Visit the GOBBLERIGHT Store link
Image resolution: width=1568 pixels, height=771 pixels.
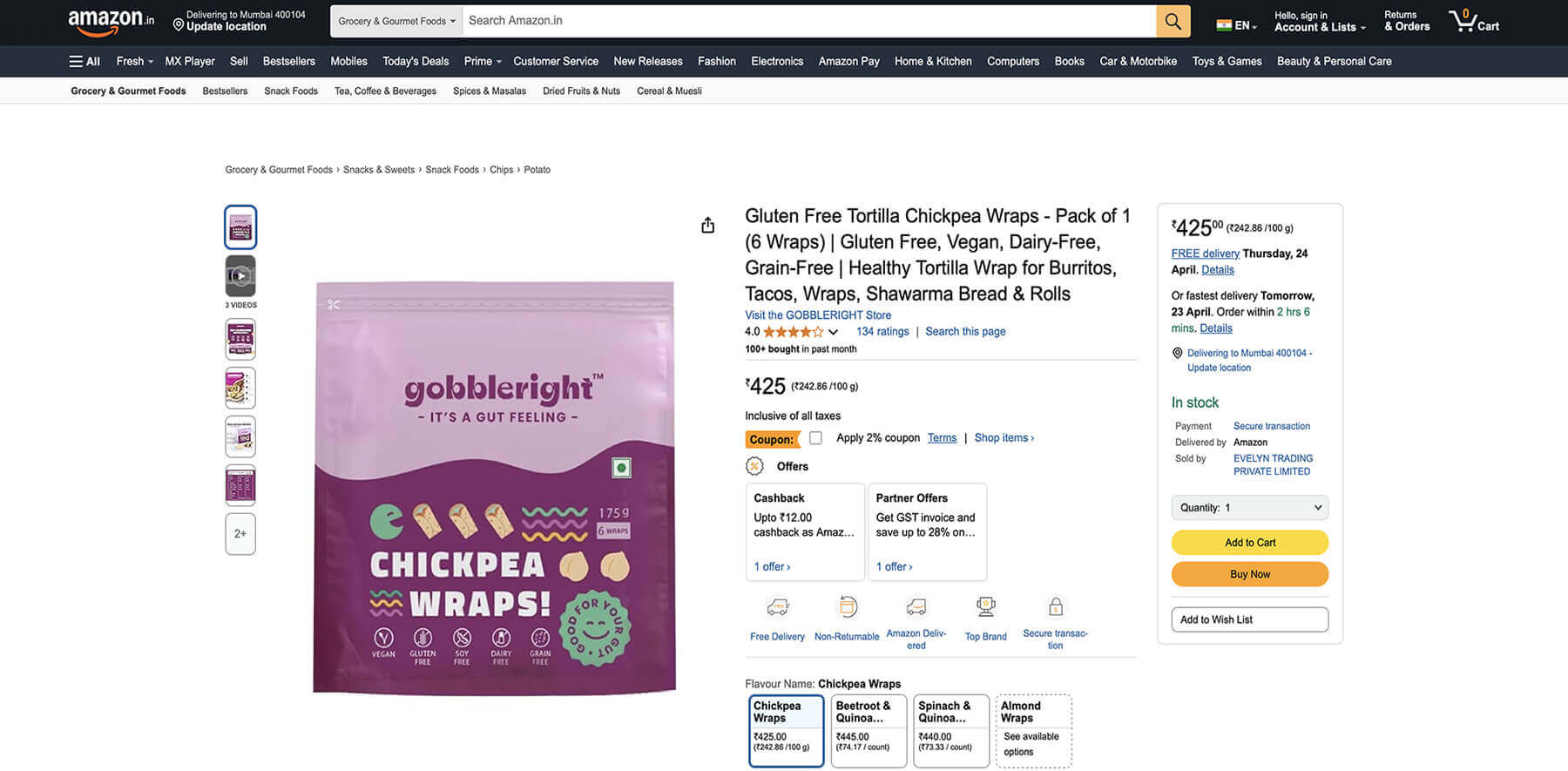point(817,315)
